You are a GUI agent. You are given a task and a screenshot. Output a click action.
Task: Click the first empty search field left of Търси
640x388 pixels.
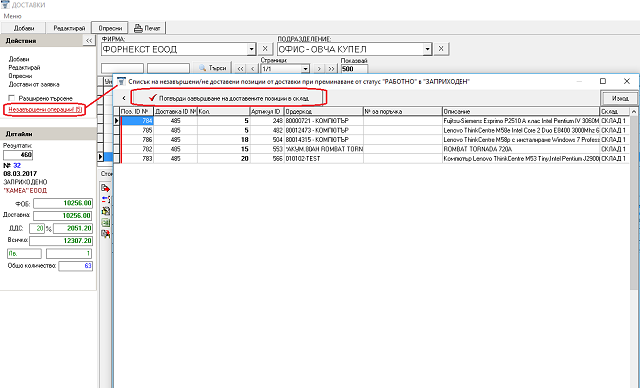[x=122, y=69]
